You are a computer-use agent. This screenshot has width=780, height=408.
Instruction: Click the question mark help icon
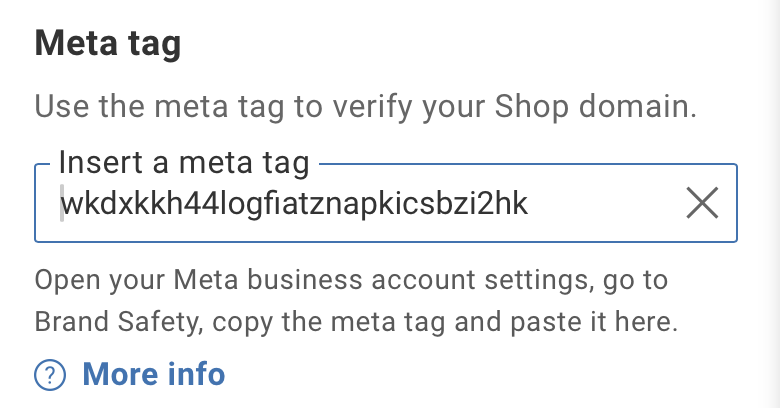coord(50,375)
